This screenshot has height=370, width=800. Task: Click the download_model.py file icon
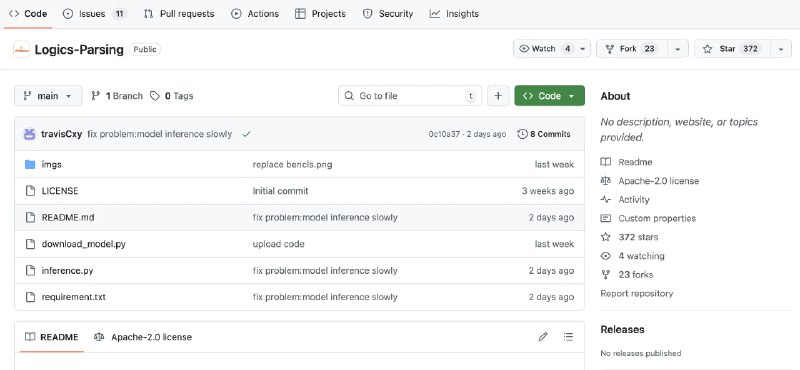[x=30, y=244]
